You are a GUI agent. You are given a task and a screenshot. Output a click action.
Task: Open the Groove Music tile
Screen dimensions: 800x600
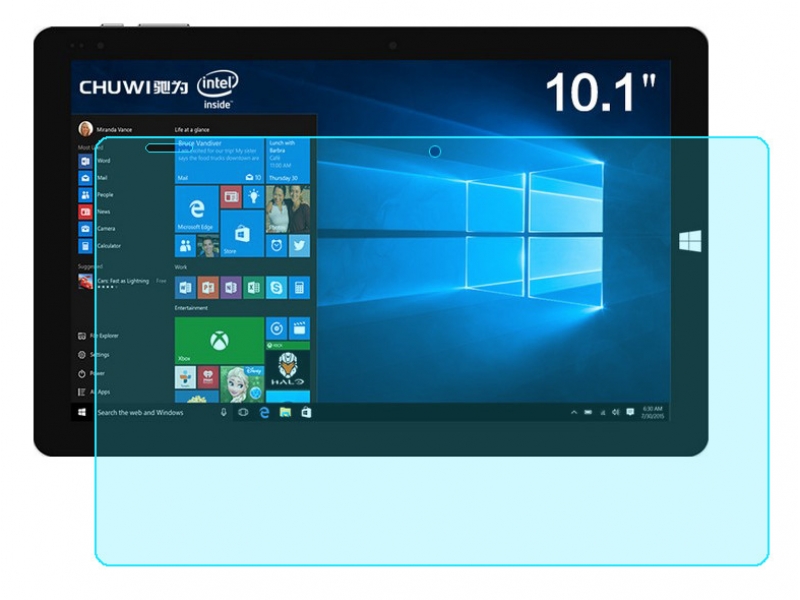point(276,329)
